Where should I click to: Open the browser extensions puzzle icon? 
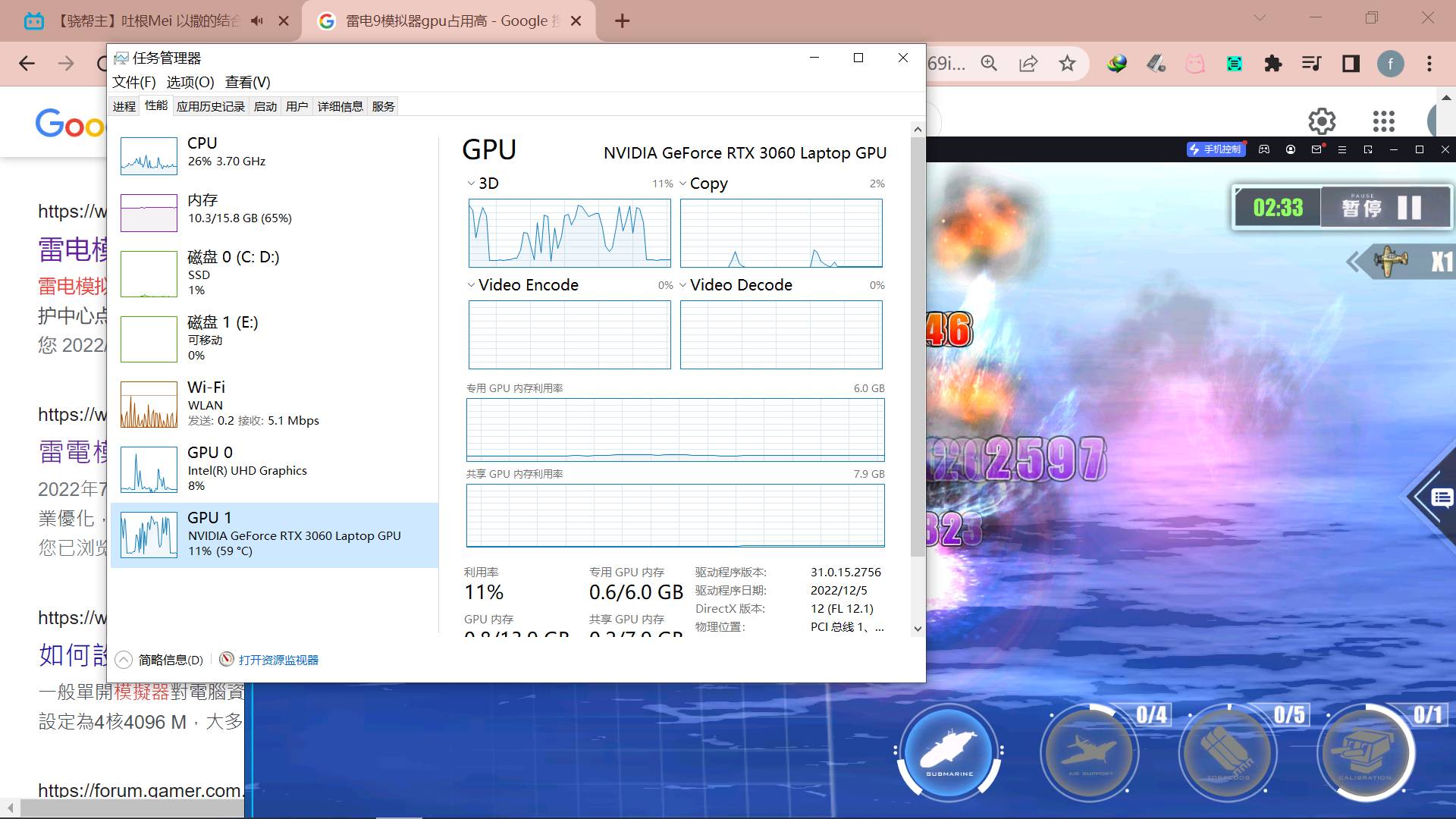[1272, 64]
